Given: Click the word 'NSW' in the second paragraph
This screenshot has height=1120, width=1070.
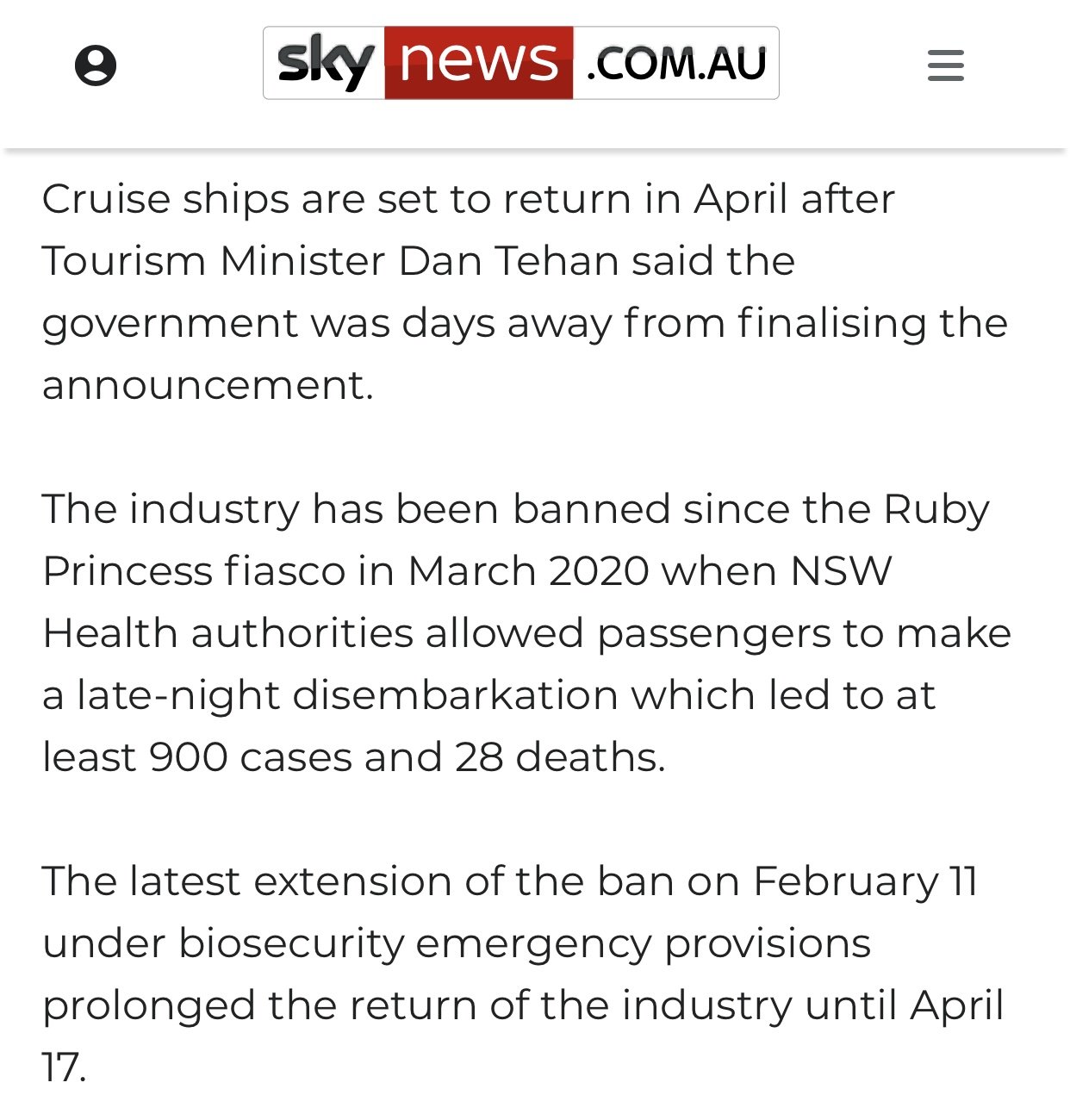Looking at the screenshot, I should (x=841, y=571).
